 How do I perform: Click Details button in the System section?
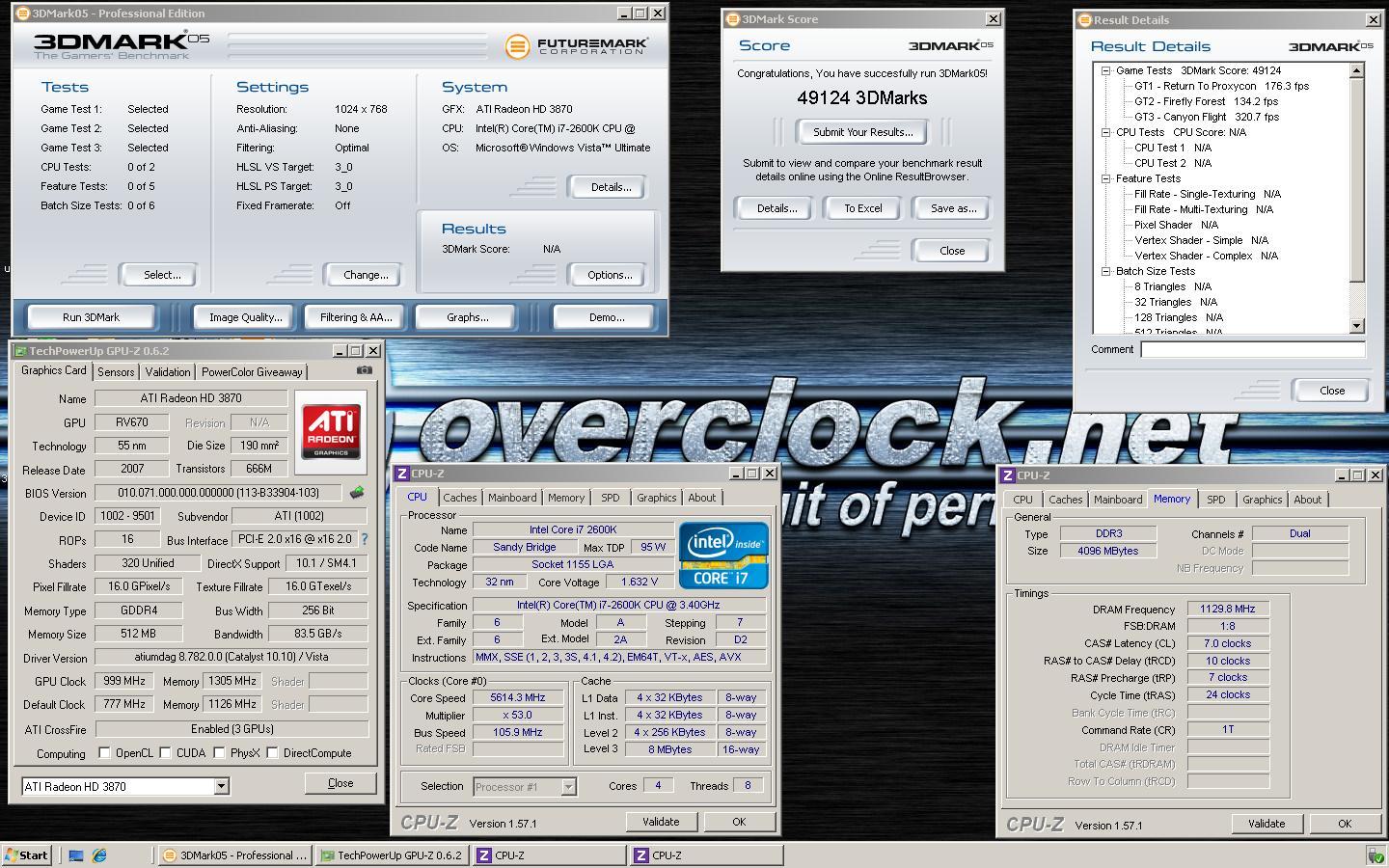(610, 187)
